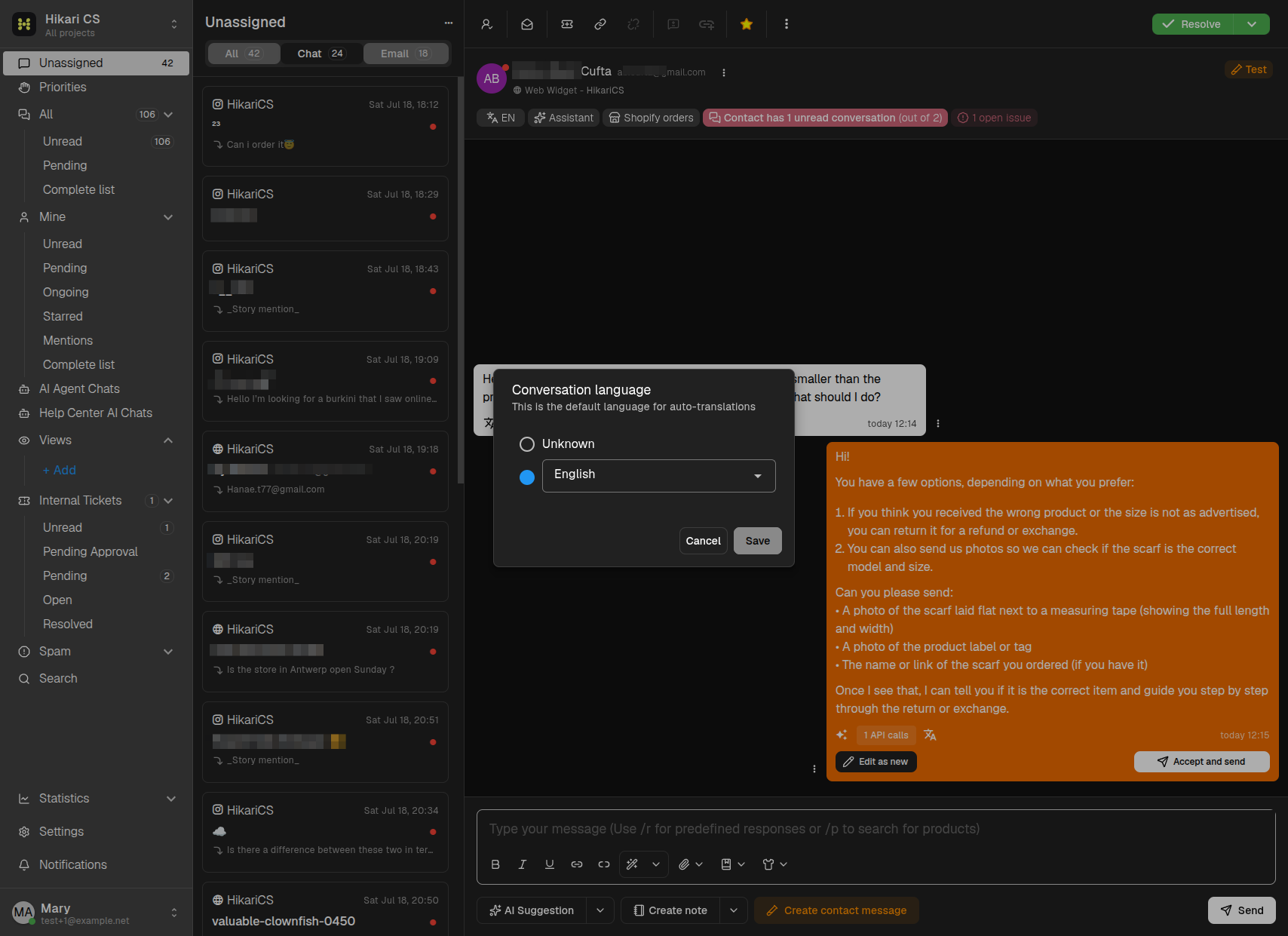Click the ticket icon in conversation toolbar
The width and height of the screenshot is (1288, 936).
tap(567, 24)
